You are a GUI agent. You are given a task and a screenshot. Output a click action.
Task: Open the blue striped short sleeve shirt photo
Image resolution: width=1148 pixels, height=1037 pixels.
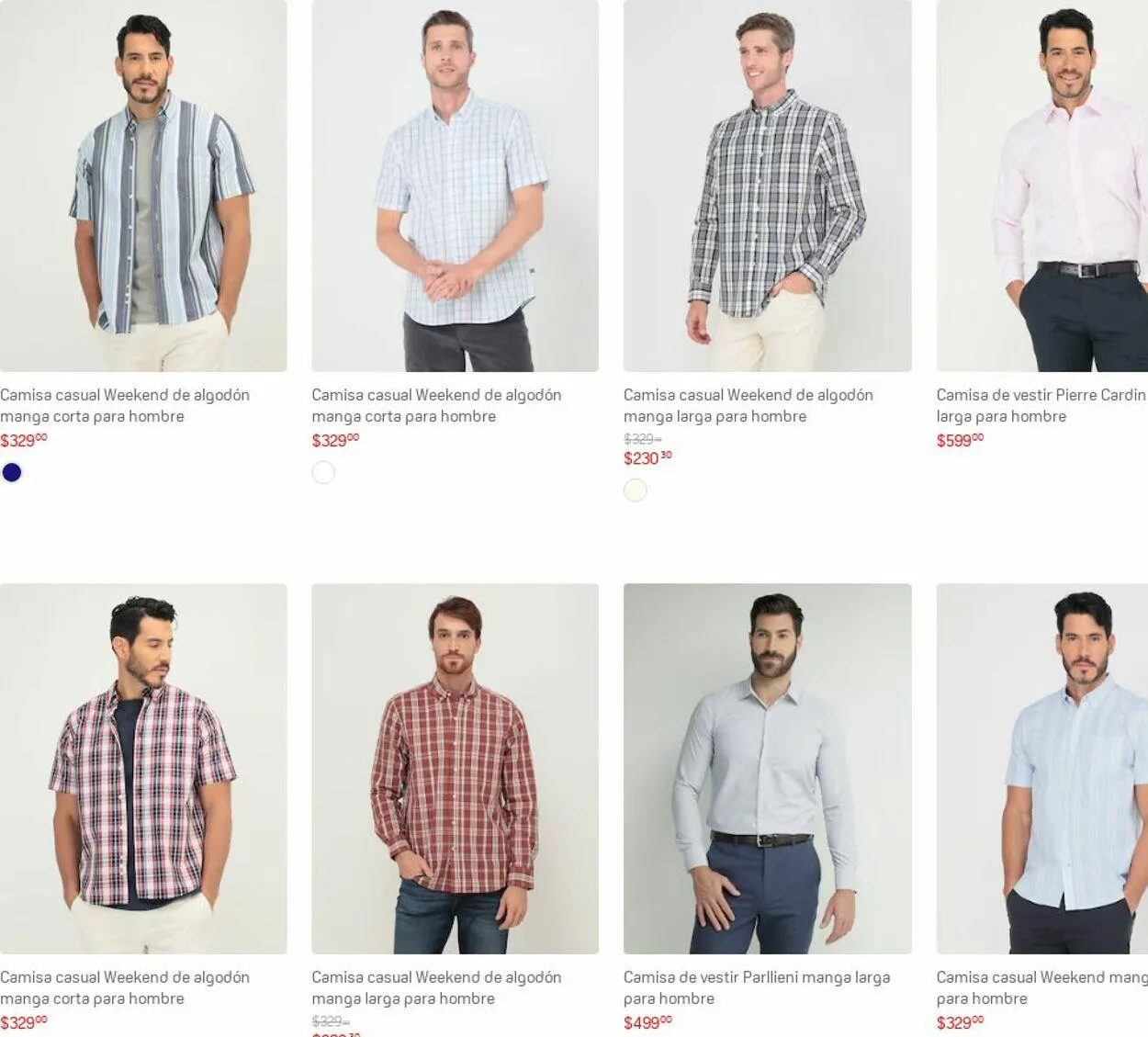coord(143,186)
